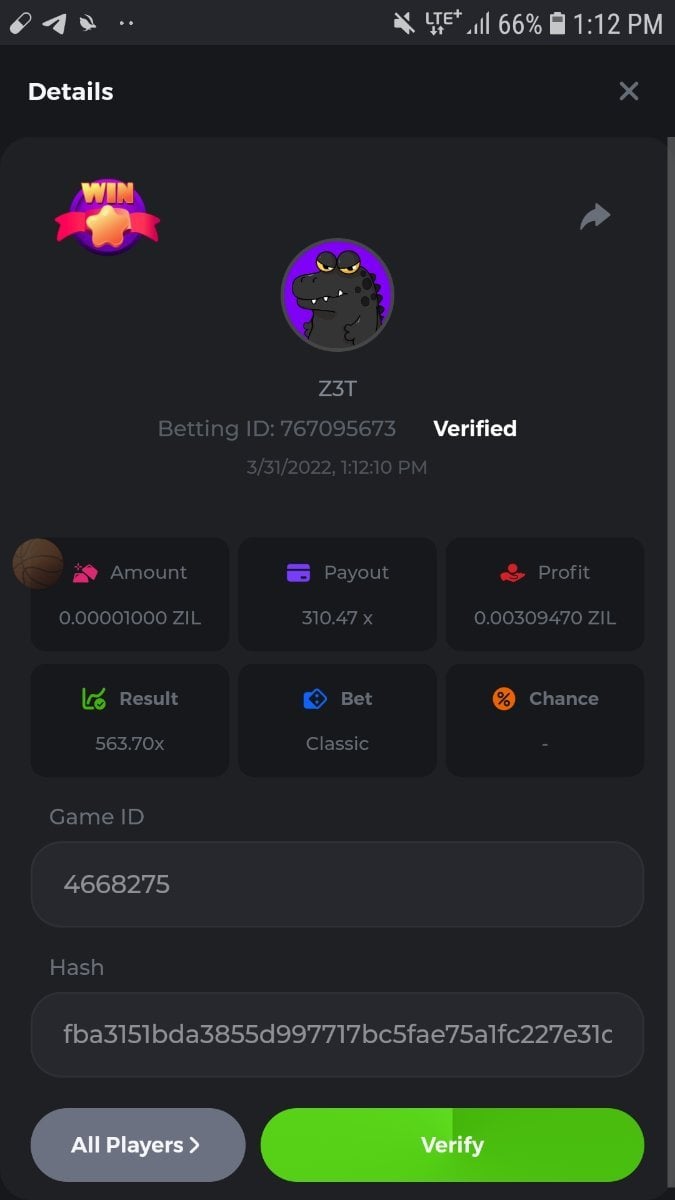
Task: Select the Hash value field
Action: 337,1034
